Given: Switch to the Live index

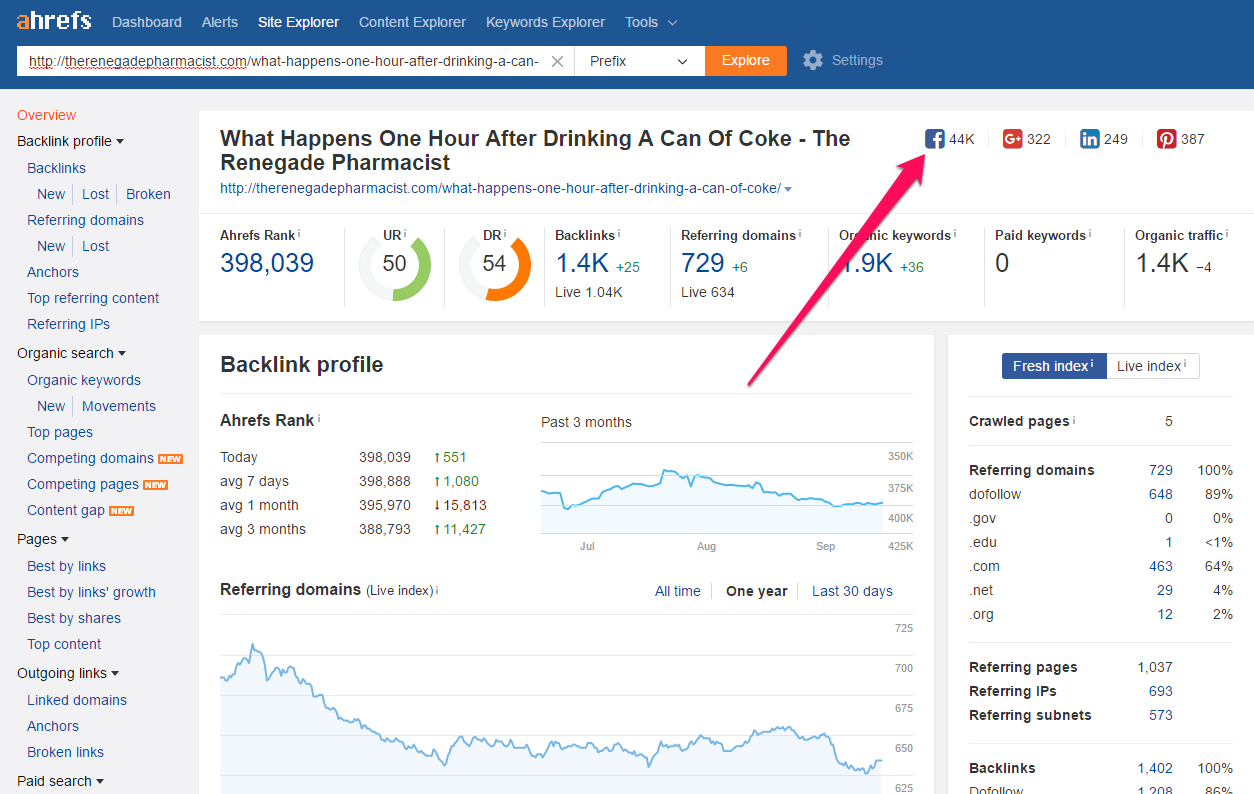Looking at the screenshot, I should click(1153, 366).
